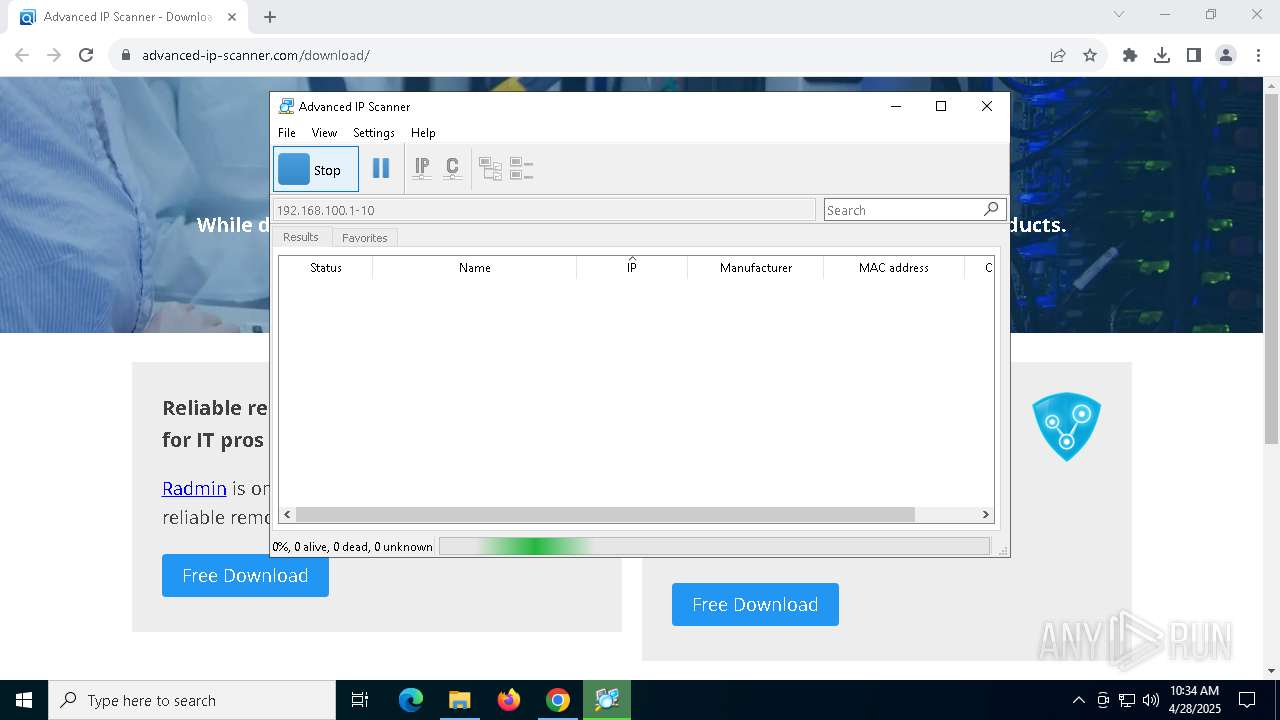Open the Chrome three-dot menu
1280x720 pixels.
pos(1258,55)
